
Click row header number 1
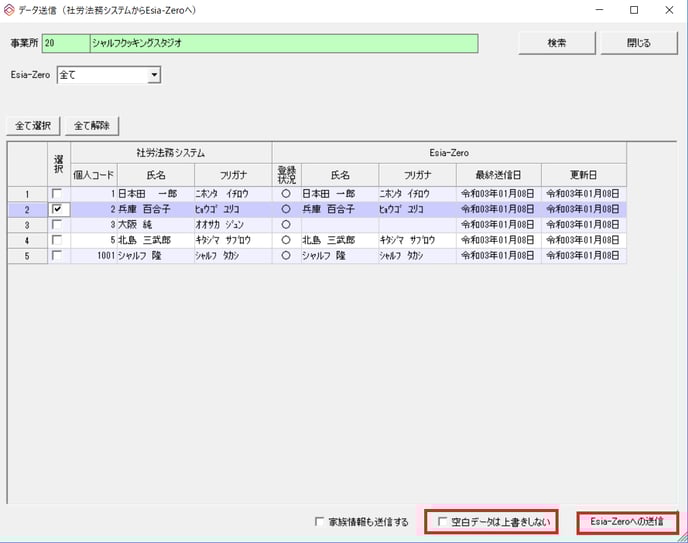coord(27,194)
